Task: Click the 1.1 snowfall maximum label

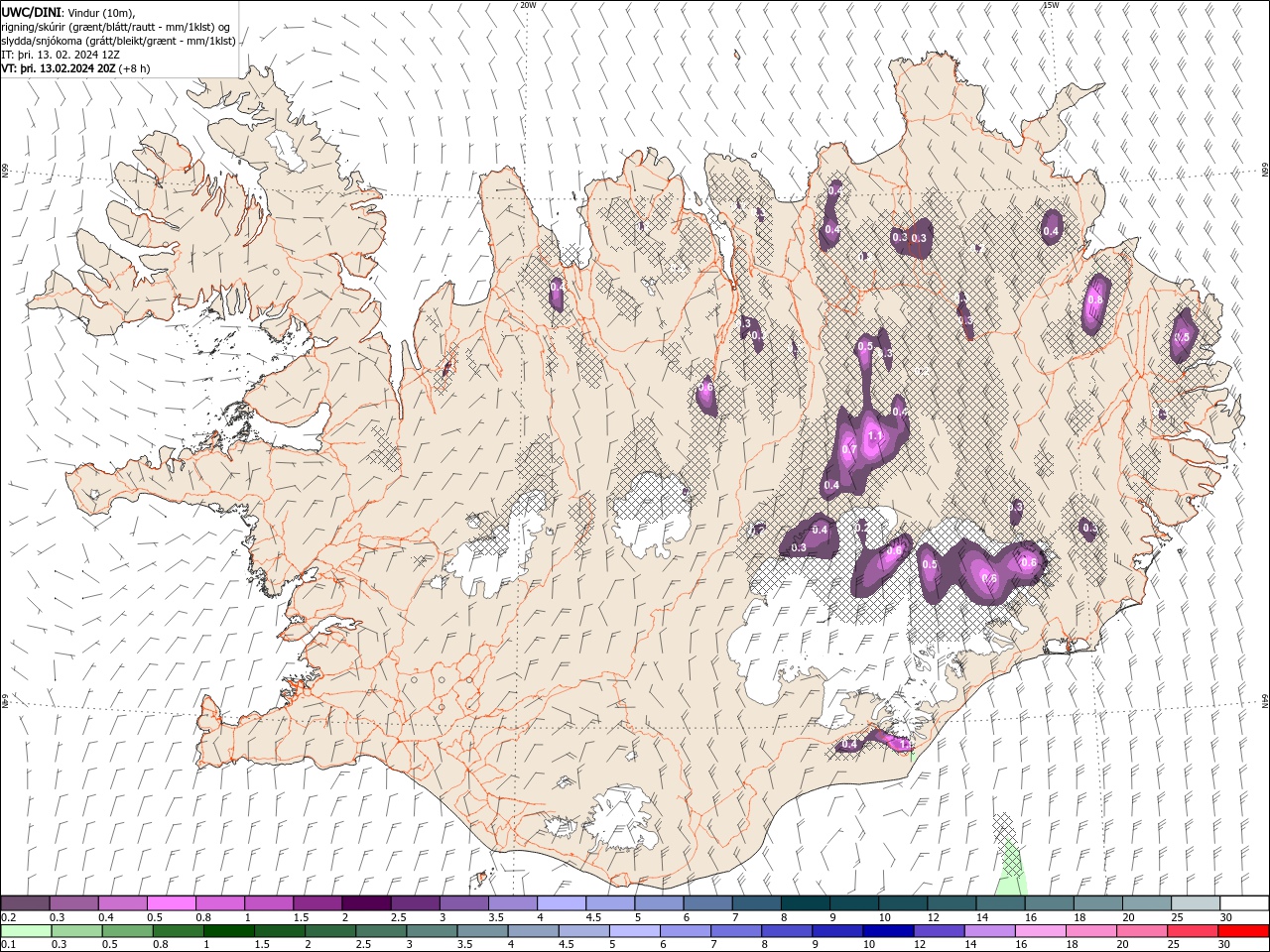Action: click(875, 435)
